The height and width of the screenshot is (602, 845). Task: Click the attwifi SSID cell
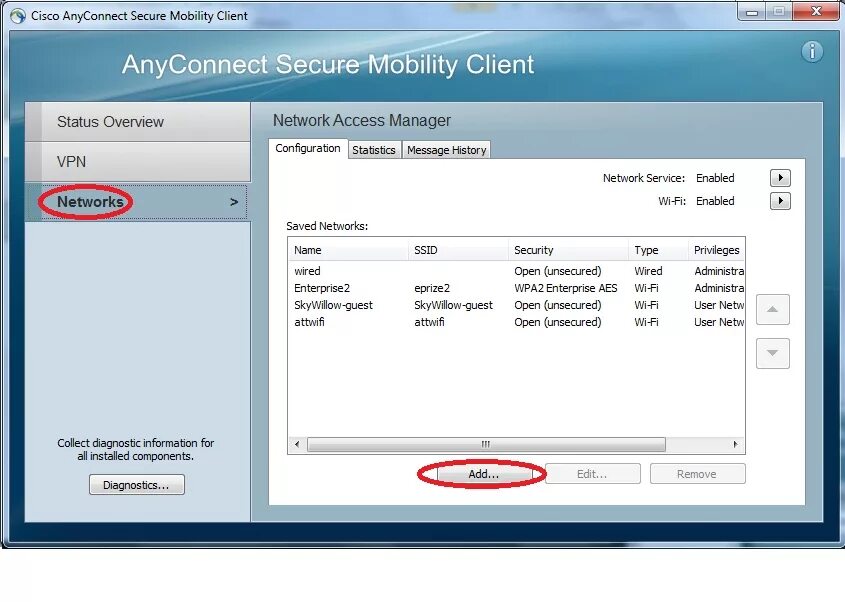click(x=430, y=322)
